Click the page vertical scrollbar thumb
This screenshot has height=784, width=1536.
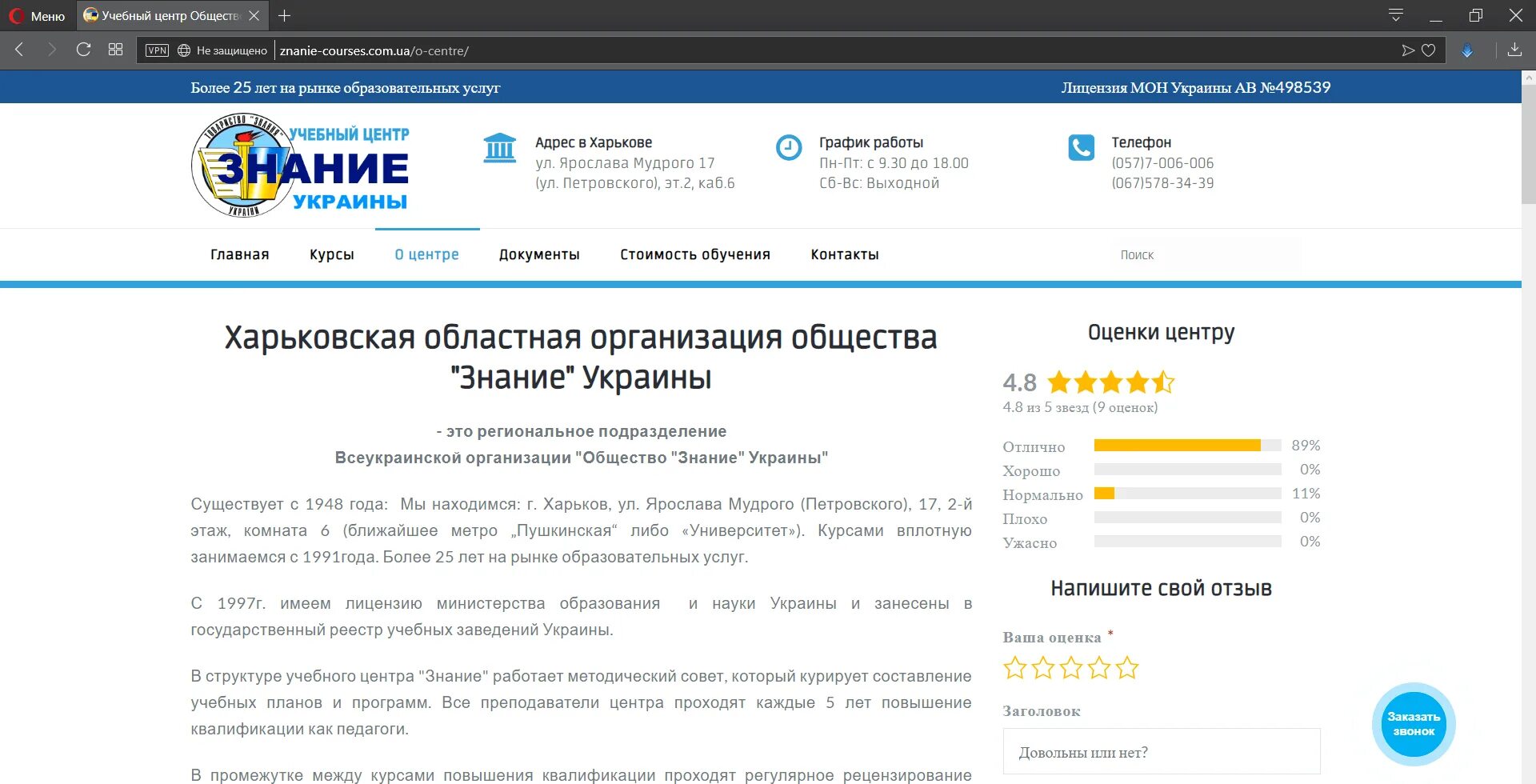click(x=1528, y=144)
